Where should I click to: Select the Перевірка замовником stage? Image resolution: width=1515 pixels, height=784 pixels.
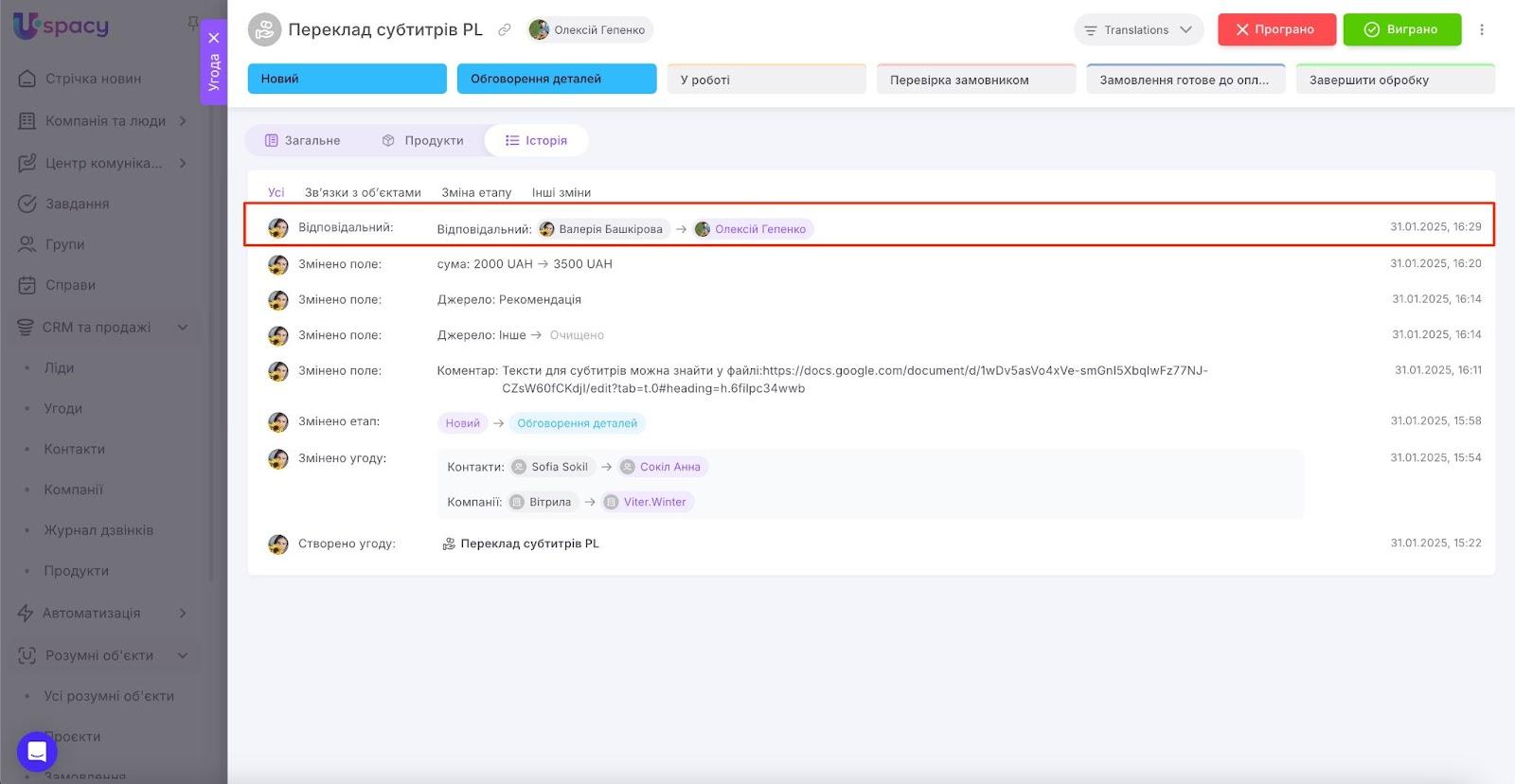976,80
